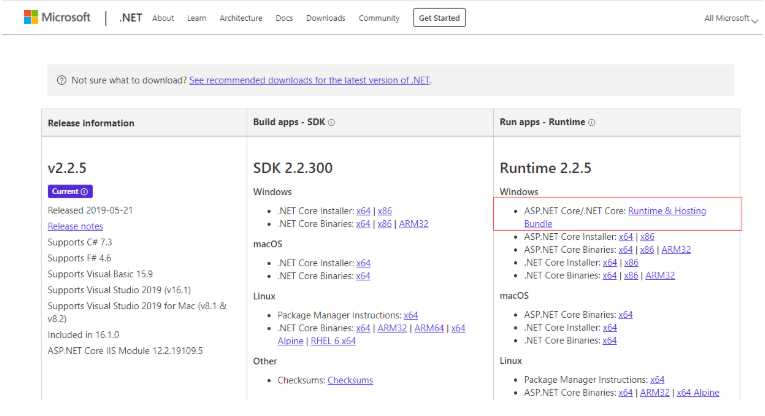Select the 'Supports C# 7.3' text
The width and height of the screenshot is (765, 416).
click(80, 242)
